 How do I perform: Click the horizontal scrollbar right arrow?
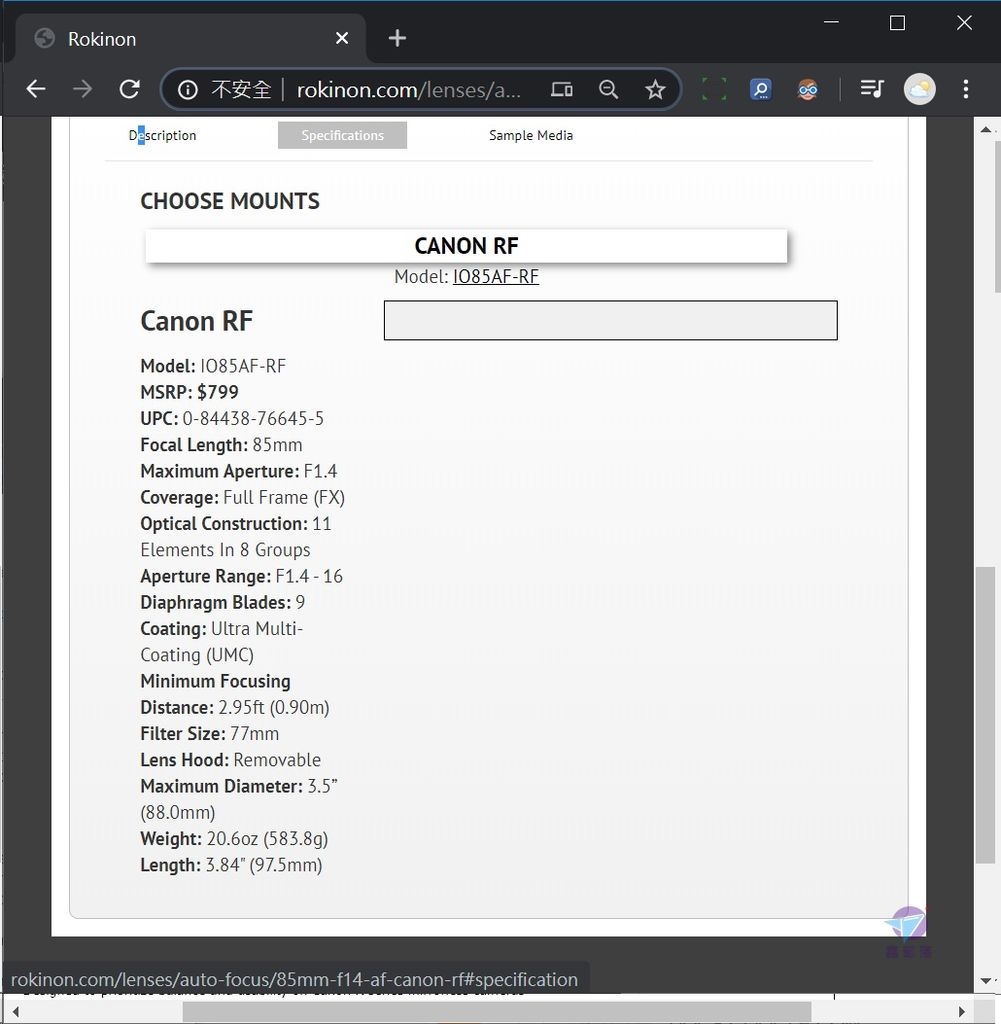click(961, 1012)
